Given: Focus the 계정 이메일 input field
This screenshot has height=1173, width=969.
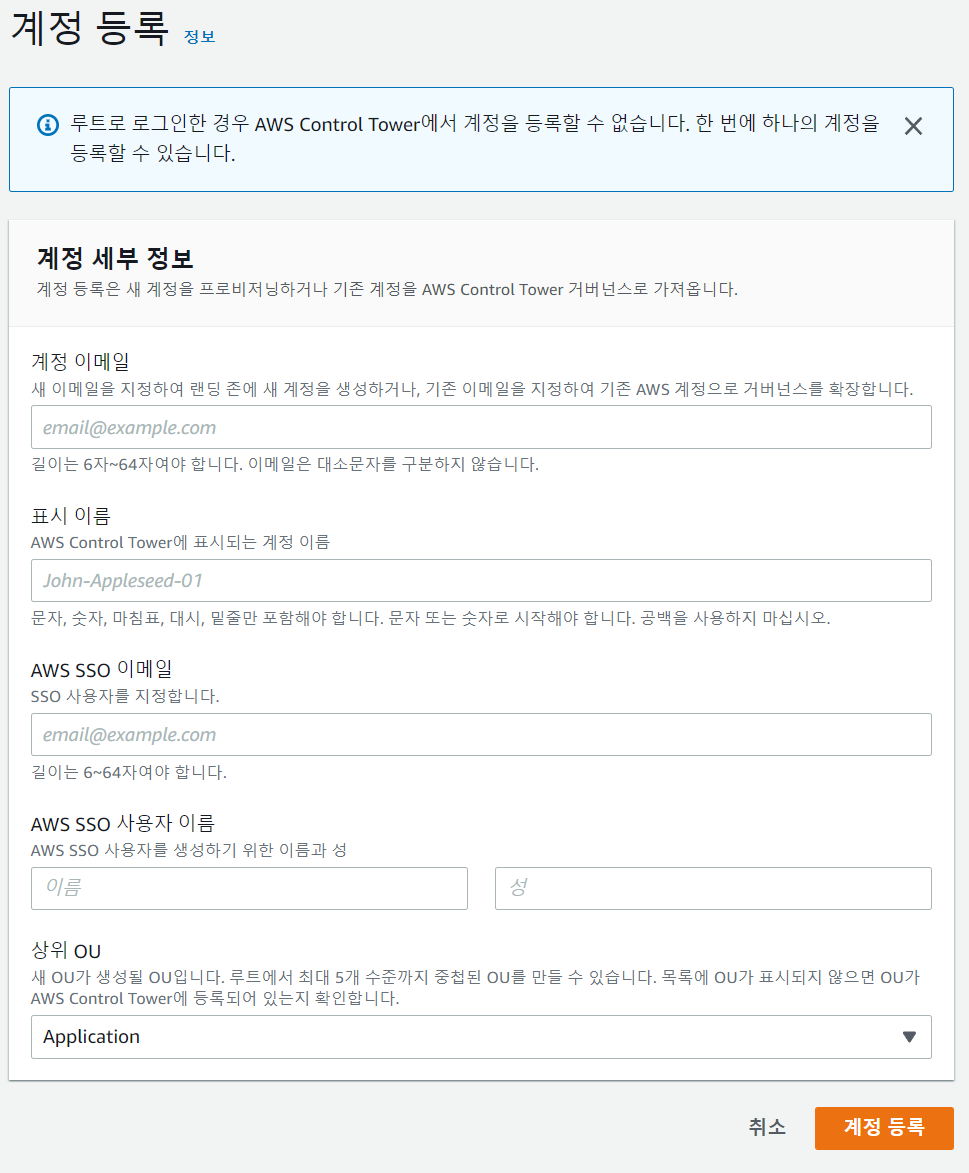Looking at the screenshot, I should coord(481,427).
